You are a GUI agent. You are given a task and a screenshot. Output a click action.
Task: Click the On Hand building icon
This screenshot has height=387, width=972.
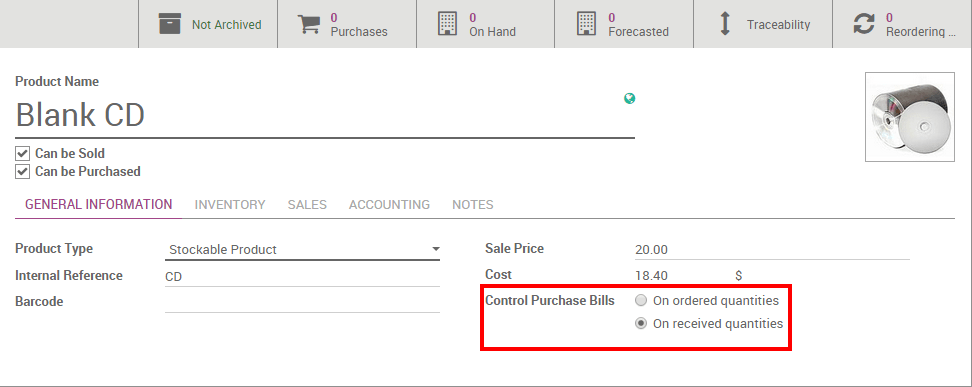[448, 24]
